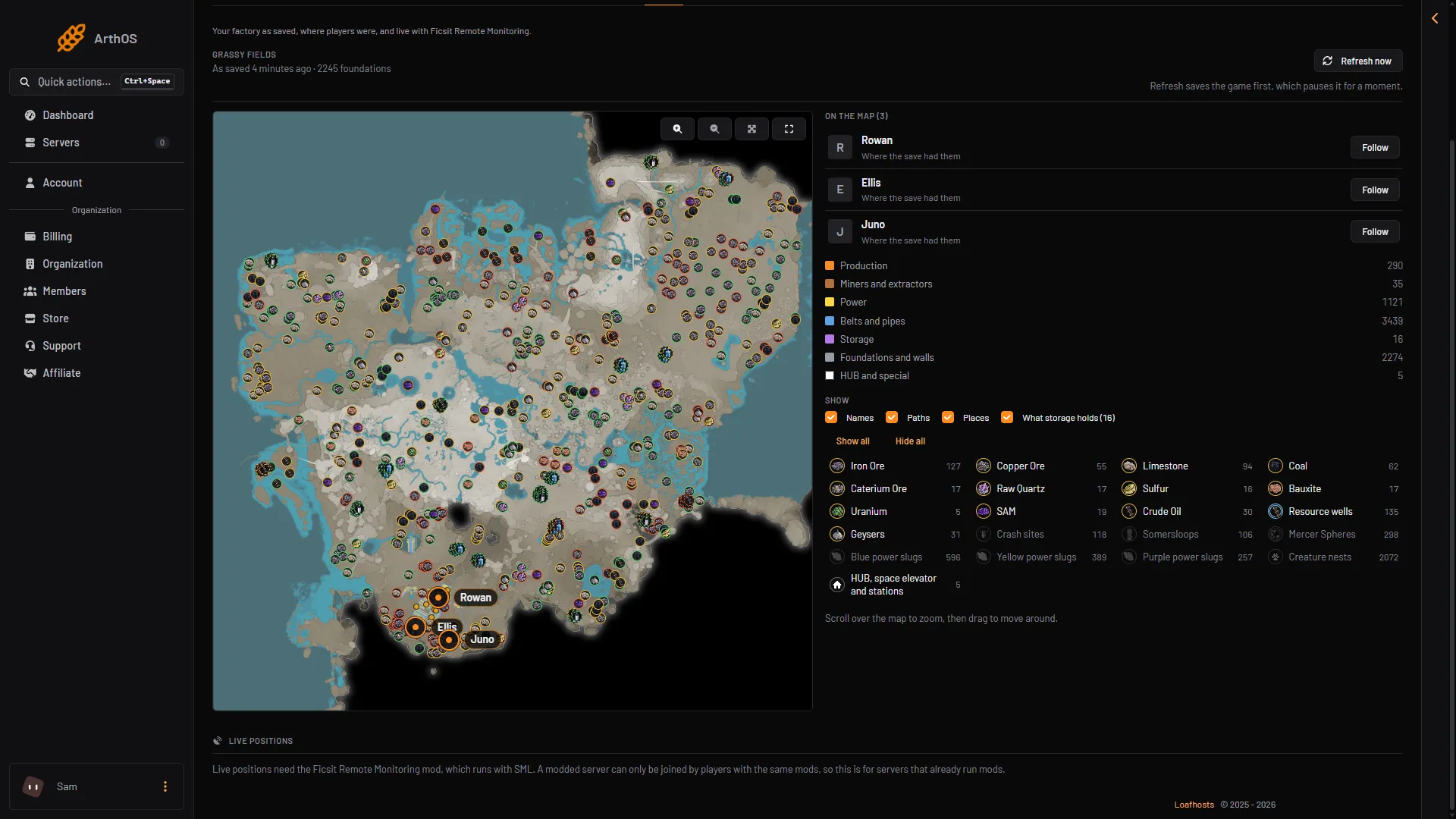Zoom in on the factory map
Screen dimensions: 1456x819
pos(677,129)
